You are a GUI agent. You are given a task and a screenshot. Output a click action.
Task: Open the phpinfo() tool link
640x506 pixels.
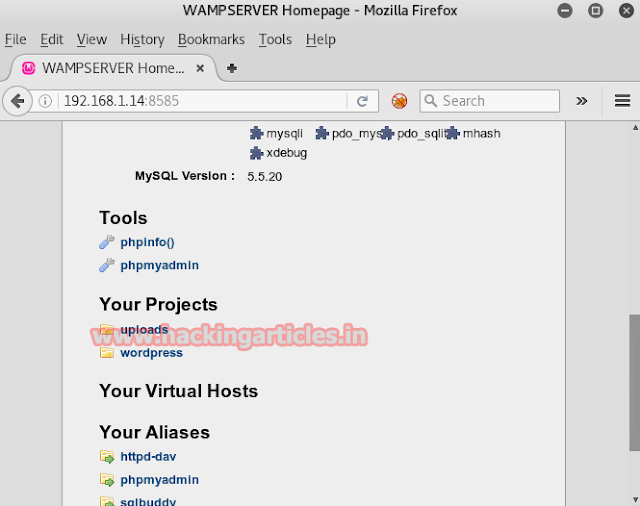(x=147, y=242)
